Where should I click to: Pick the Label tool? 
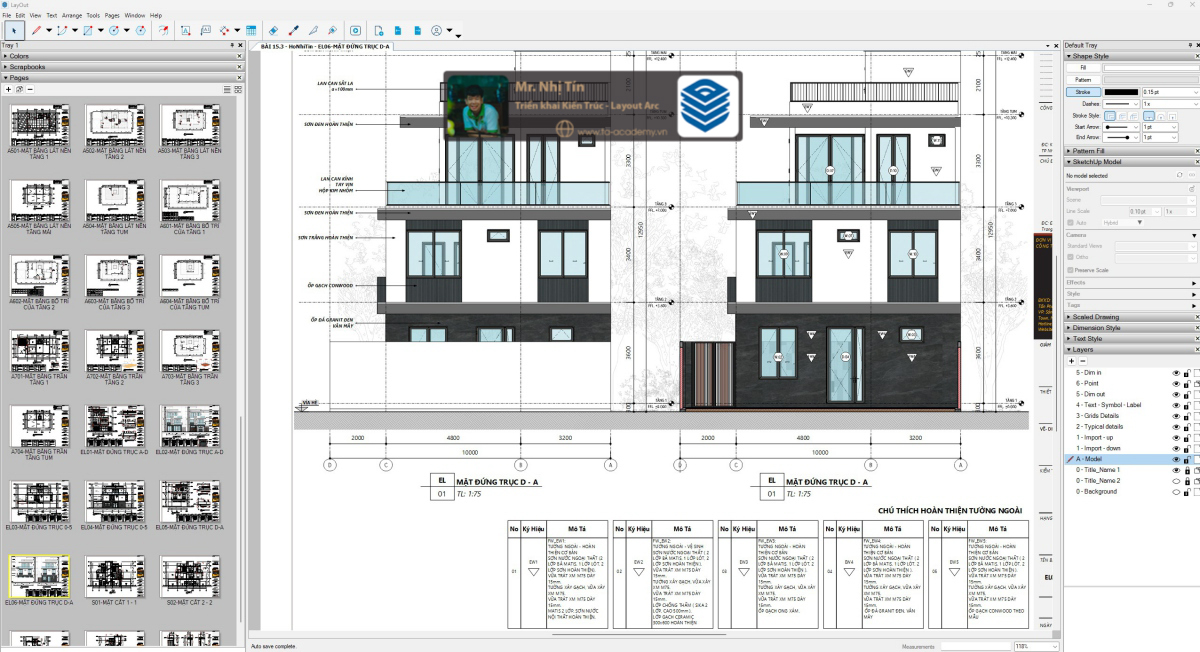click(x=205, y=31)
